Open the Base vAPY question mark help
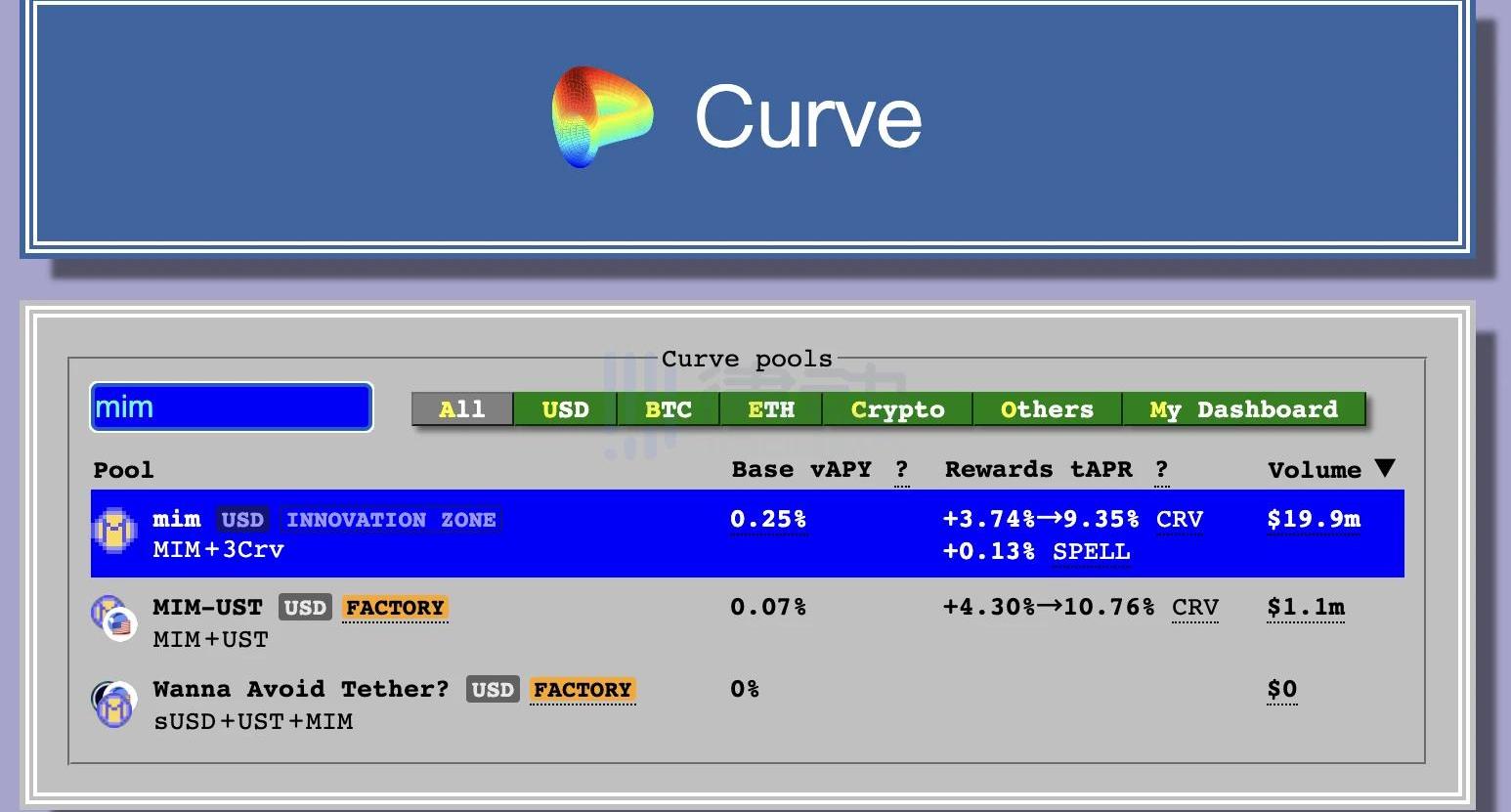The height and width of the screenshot is (812, 1511). pyautogui.click(x=901, y=470)
